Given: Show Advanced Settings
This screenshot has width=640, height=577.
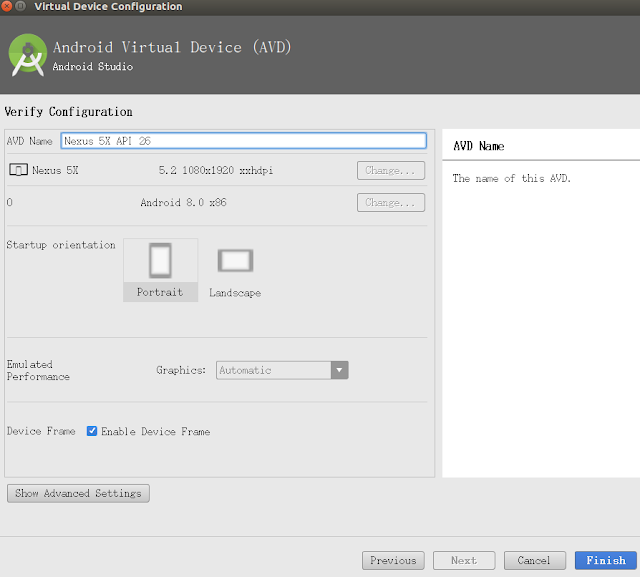Looking at the screenshot, I should coord(78,493).
